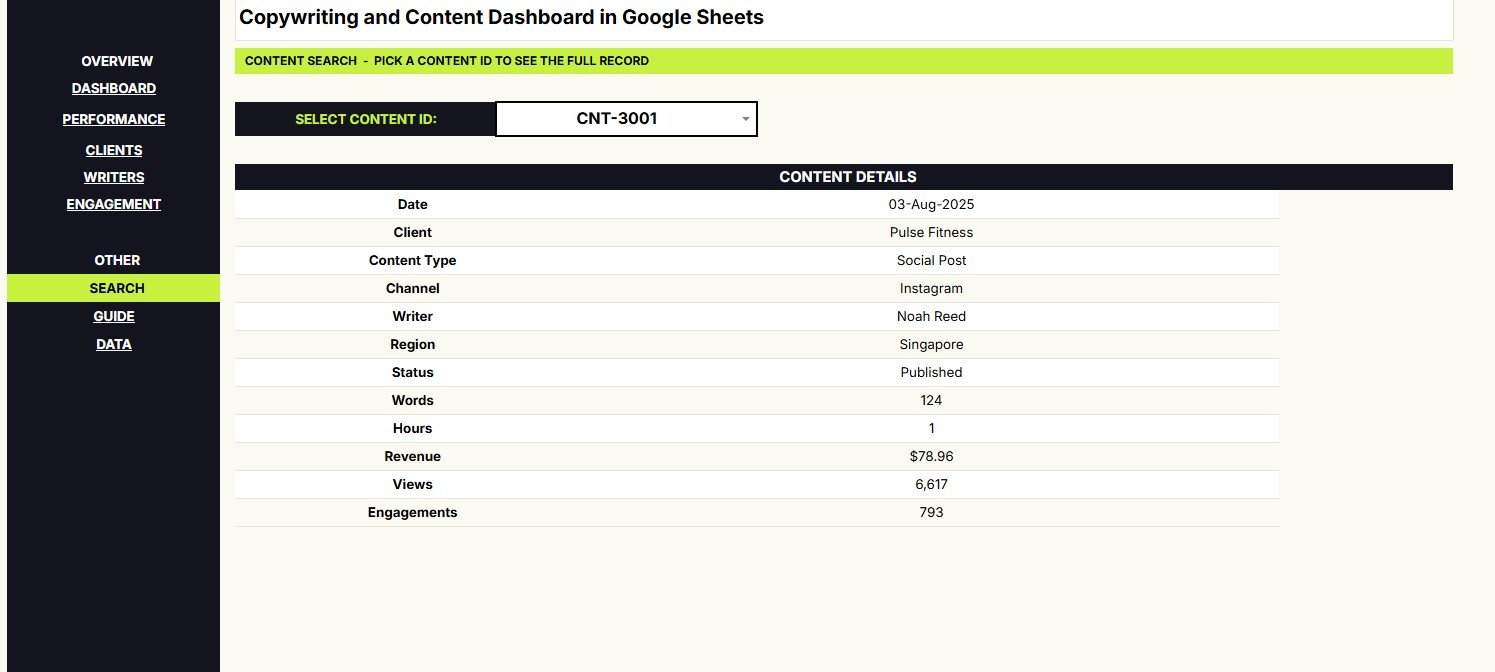Open the Performance sidebar link
This screenshot has height=672, width=1495.
coord(114,119)
